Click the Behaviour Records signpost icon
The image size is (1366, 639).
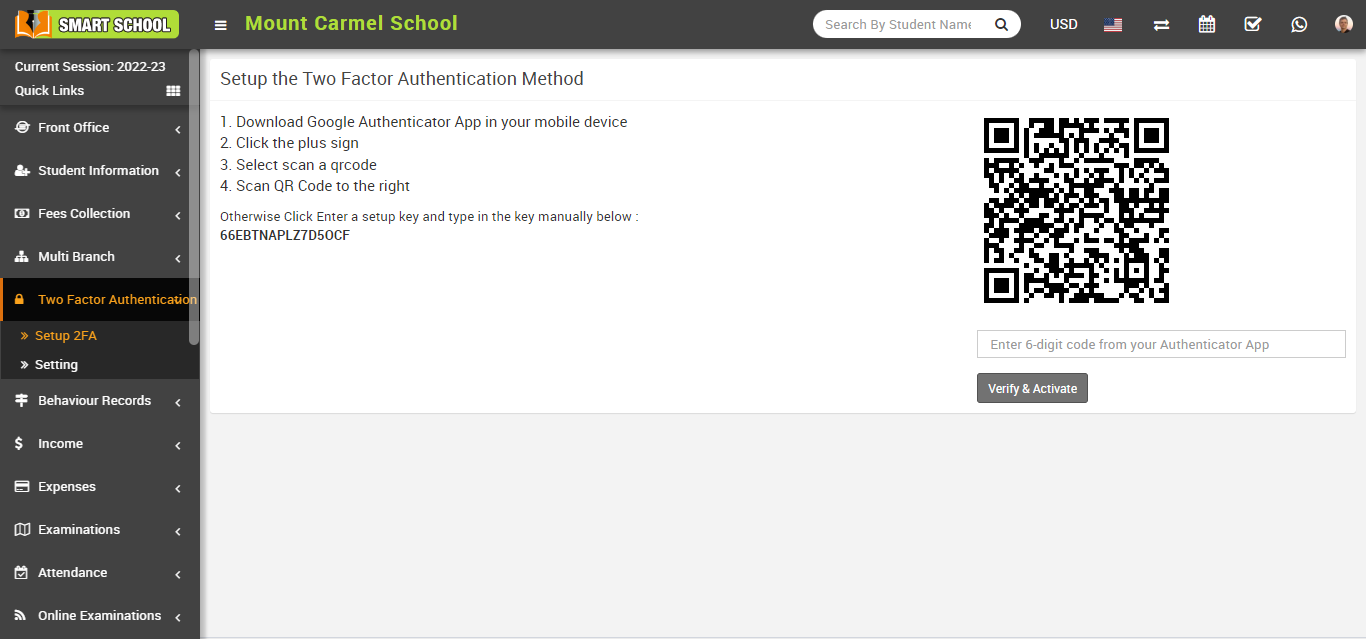22,401
